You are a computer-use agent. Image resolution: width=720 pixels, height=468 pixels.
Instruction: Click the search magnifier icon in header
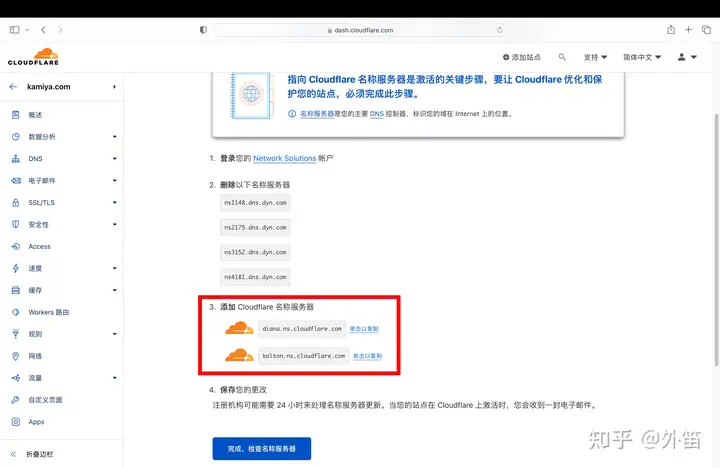tap(562, 57)
